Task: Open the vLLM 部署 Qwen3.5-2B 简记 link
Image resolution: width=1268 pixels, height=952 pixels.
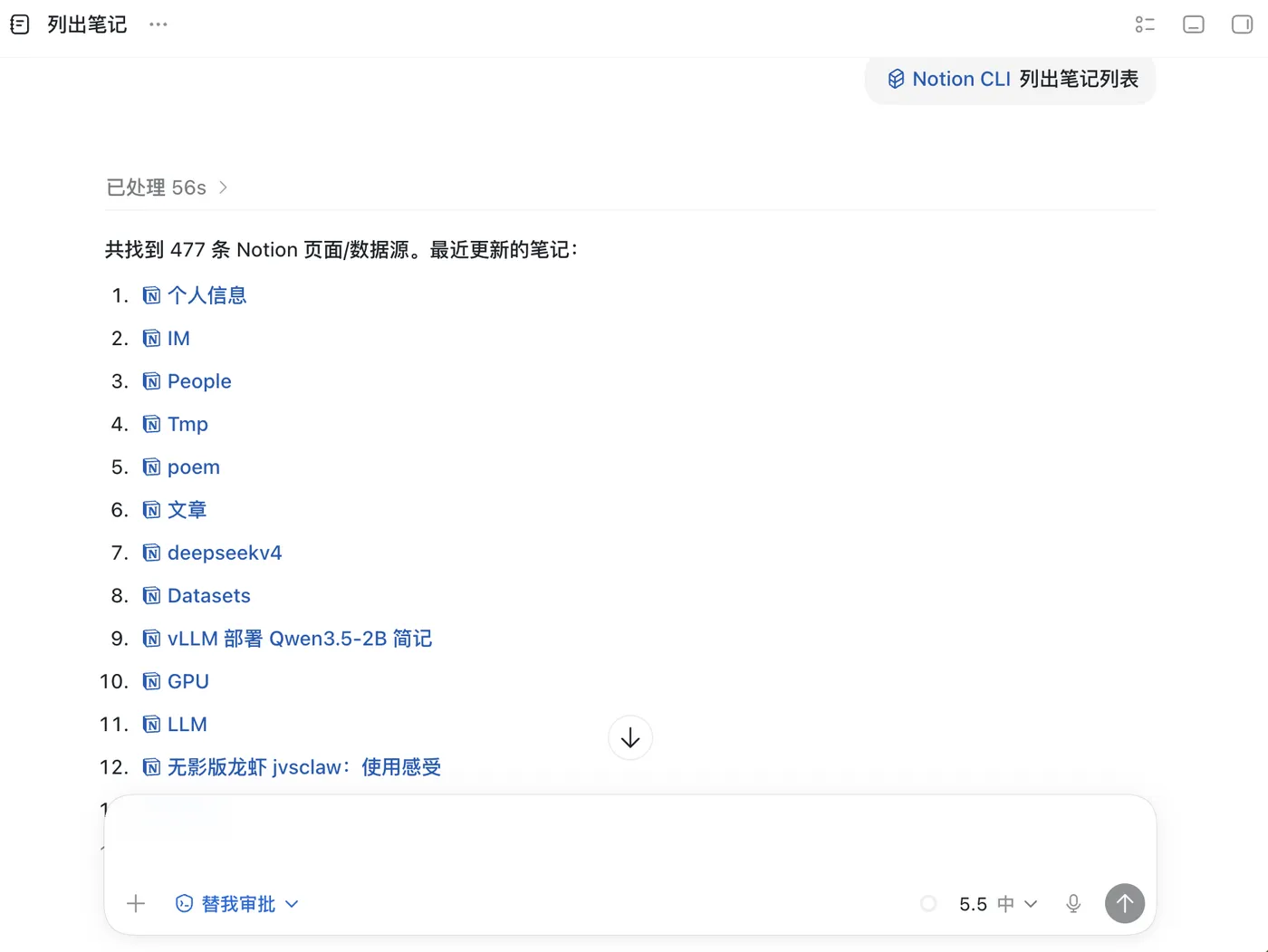Action: point(300,639)
